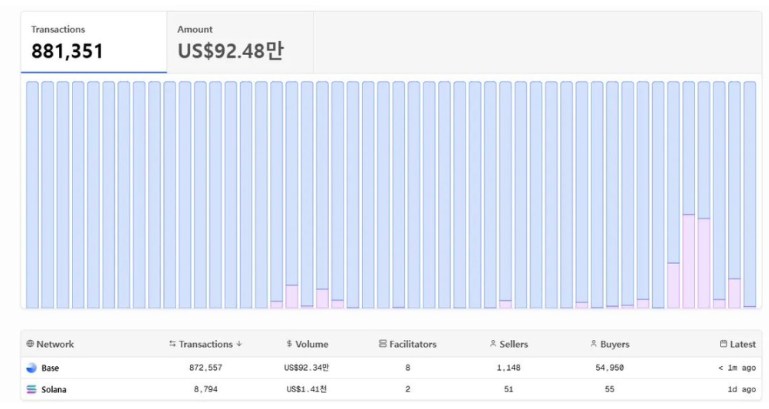Screen dimensions: 769x409
Task: Click Base facilitators count 8
Action: pos(408,368)
